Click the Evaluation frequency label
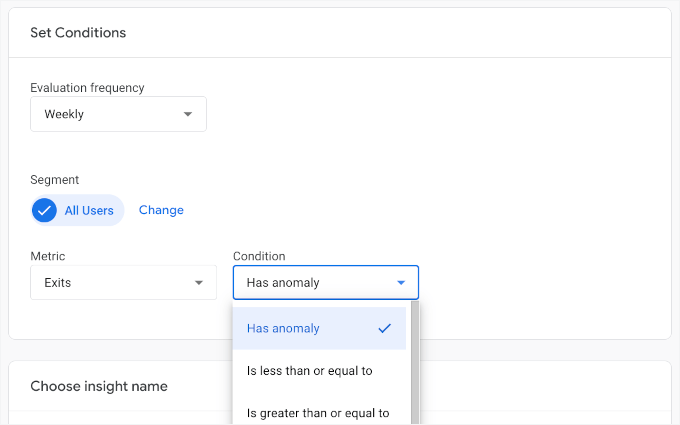This screenshot has height=425, width=680. (x=87, y=88)
